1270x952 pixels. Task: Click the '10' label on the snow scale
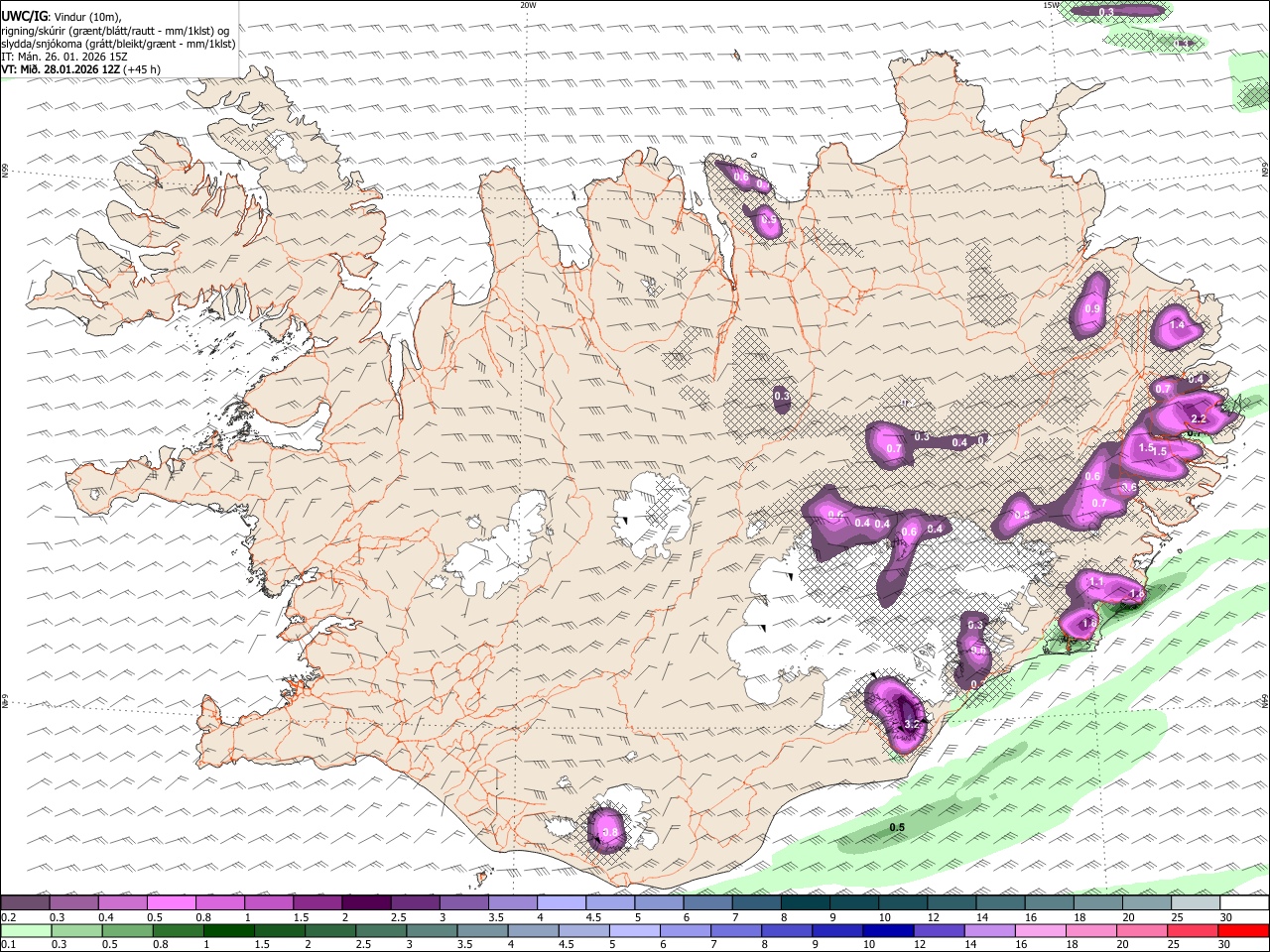(884, 917)
